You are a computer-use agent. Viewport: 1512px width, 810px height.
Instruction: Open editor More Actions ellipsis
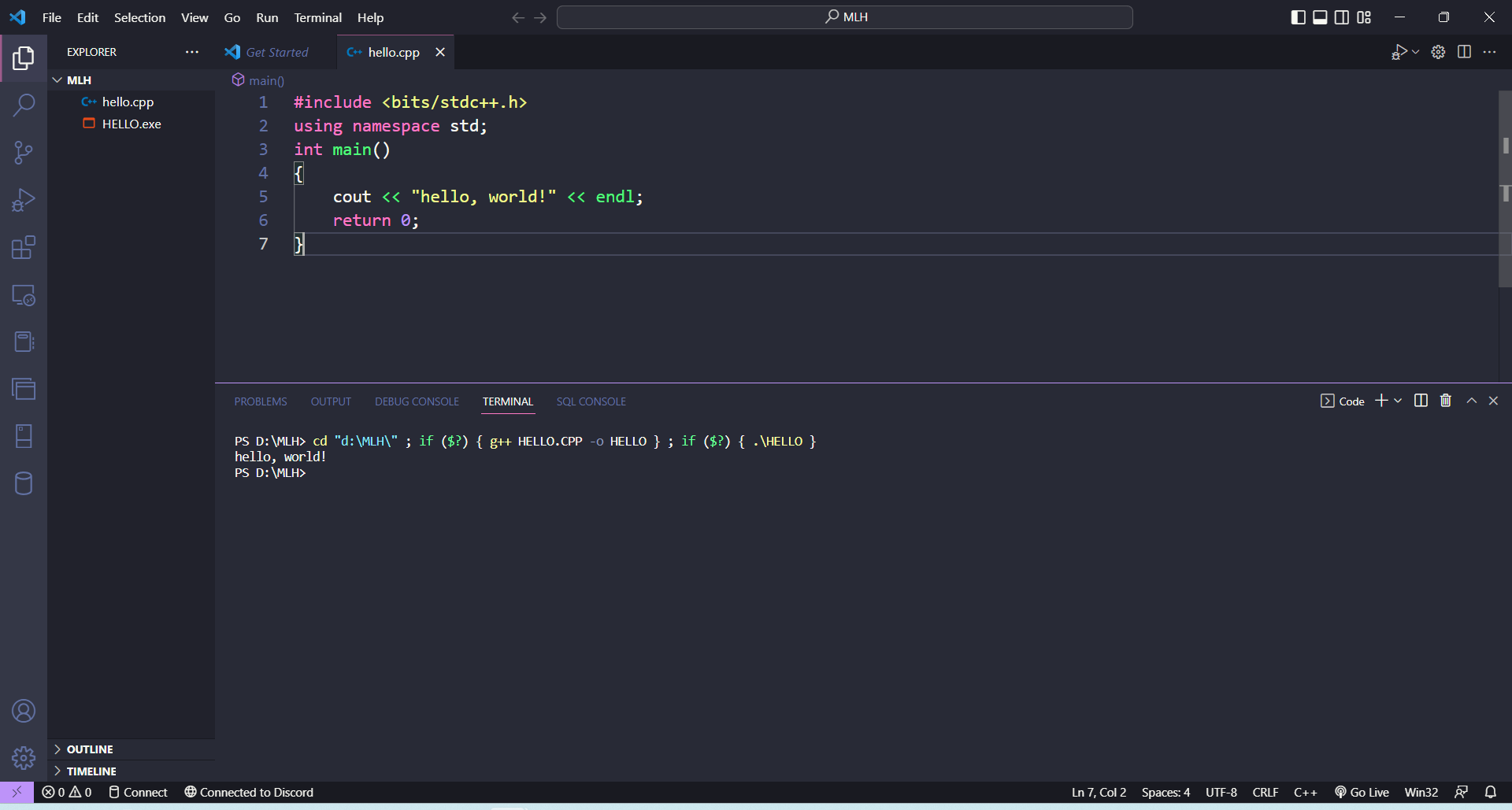pyautogui.click(x=1489, y=52)
